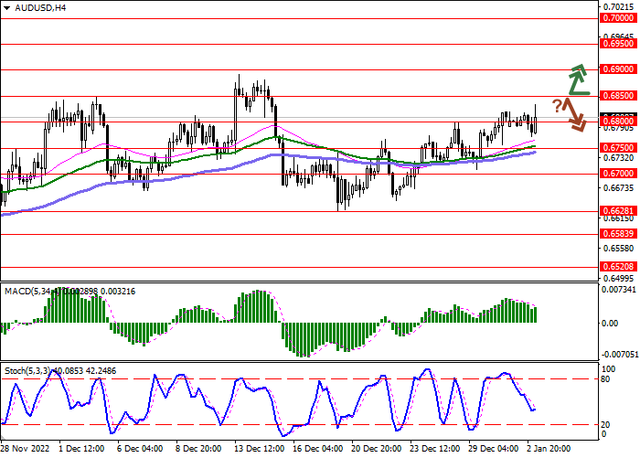Select the 0.6628 price level label
Viewport: 640px width, 457px height.
point(617,211)
